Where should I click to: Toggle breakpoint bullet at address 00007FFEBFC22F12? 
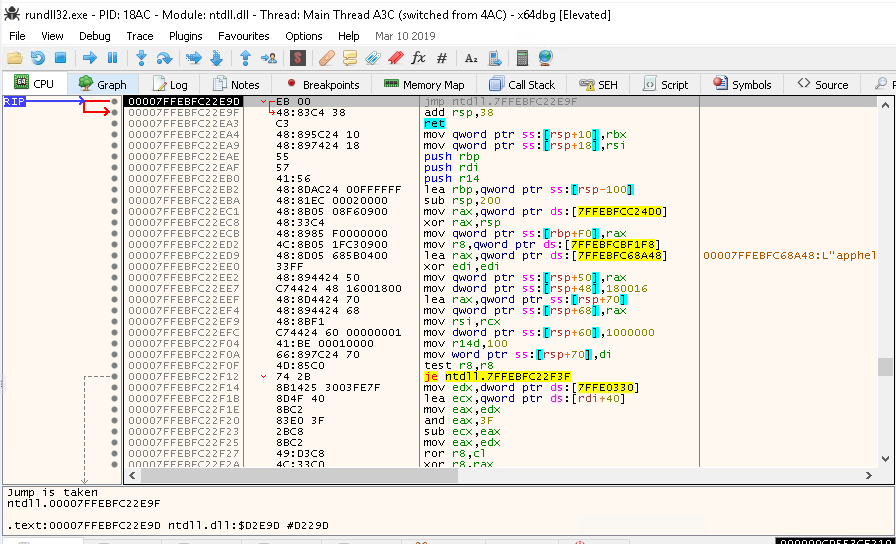point(115,377)
